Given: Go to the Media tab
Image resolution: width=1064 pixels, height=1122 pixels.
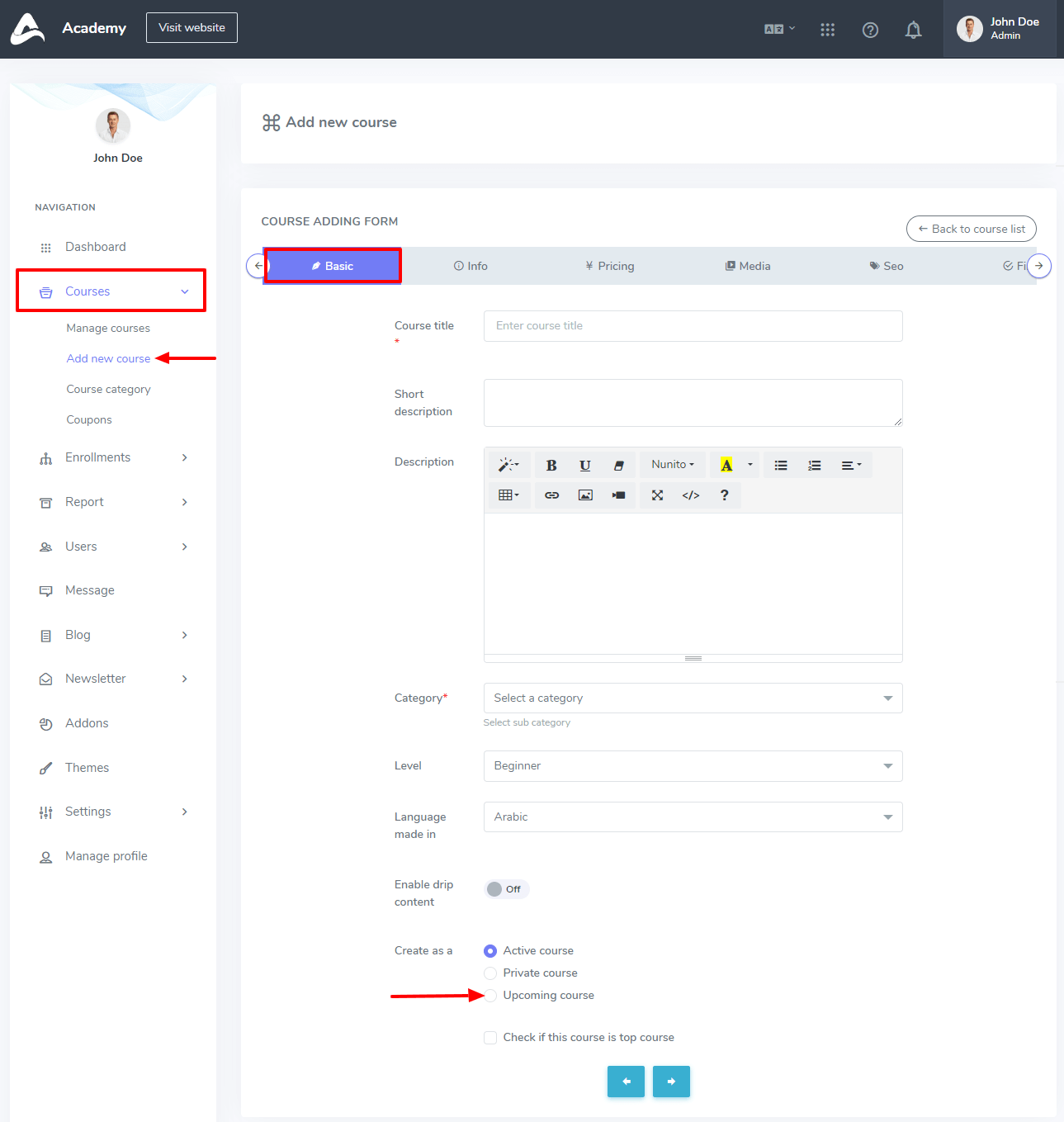Looking at the screenshot, I should (748, 266).
